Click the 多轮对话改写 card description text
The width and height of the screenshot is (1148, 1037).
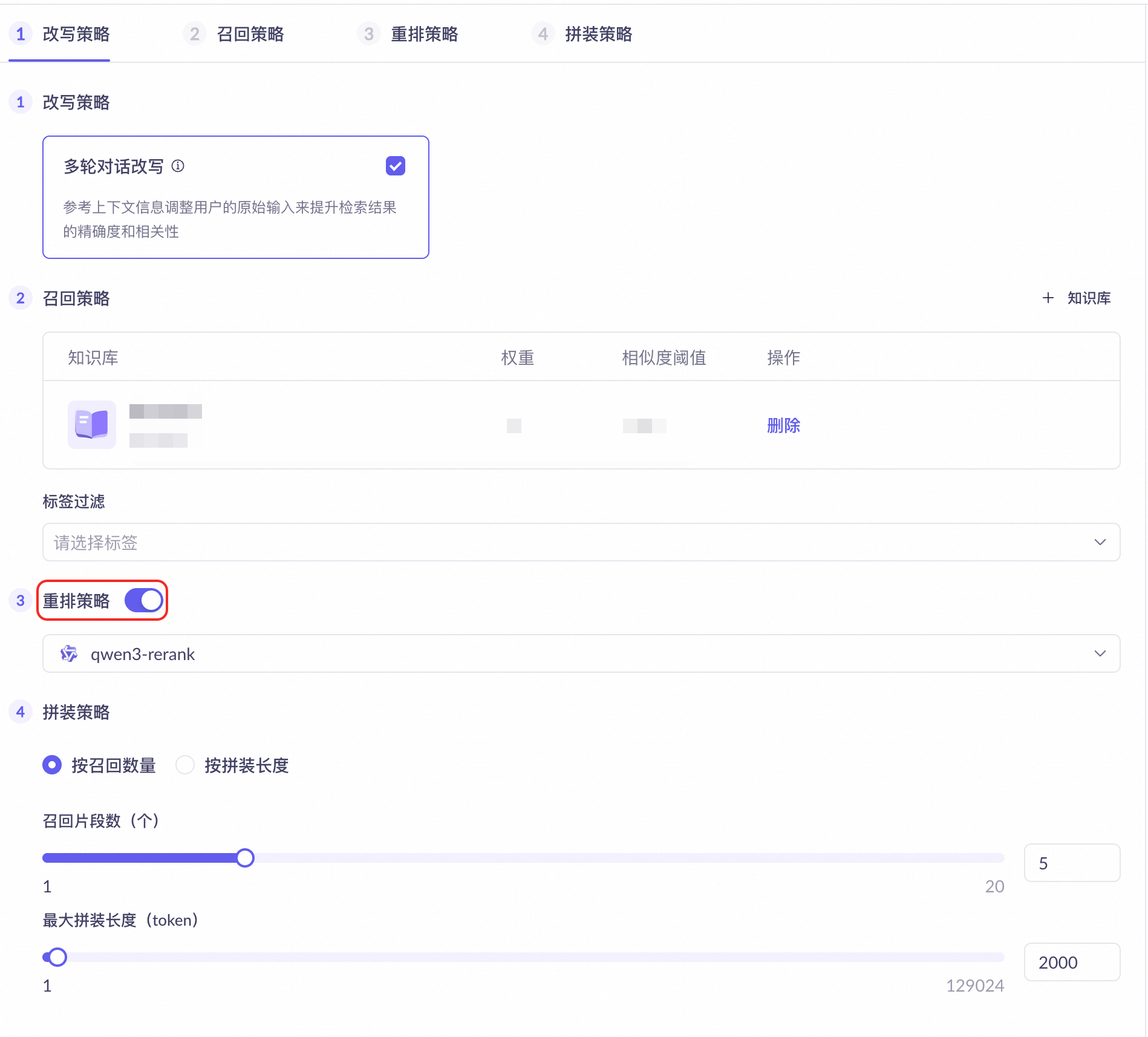[230, 219]
